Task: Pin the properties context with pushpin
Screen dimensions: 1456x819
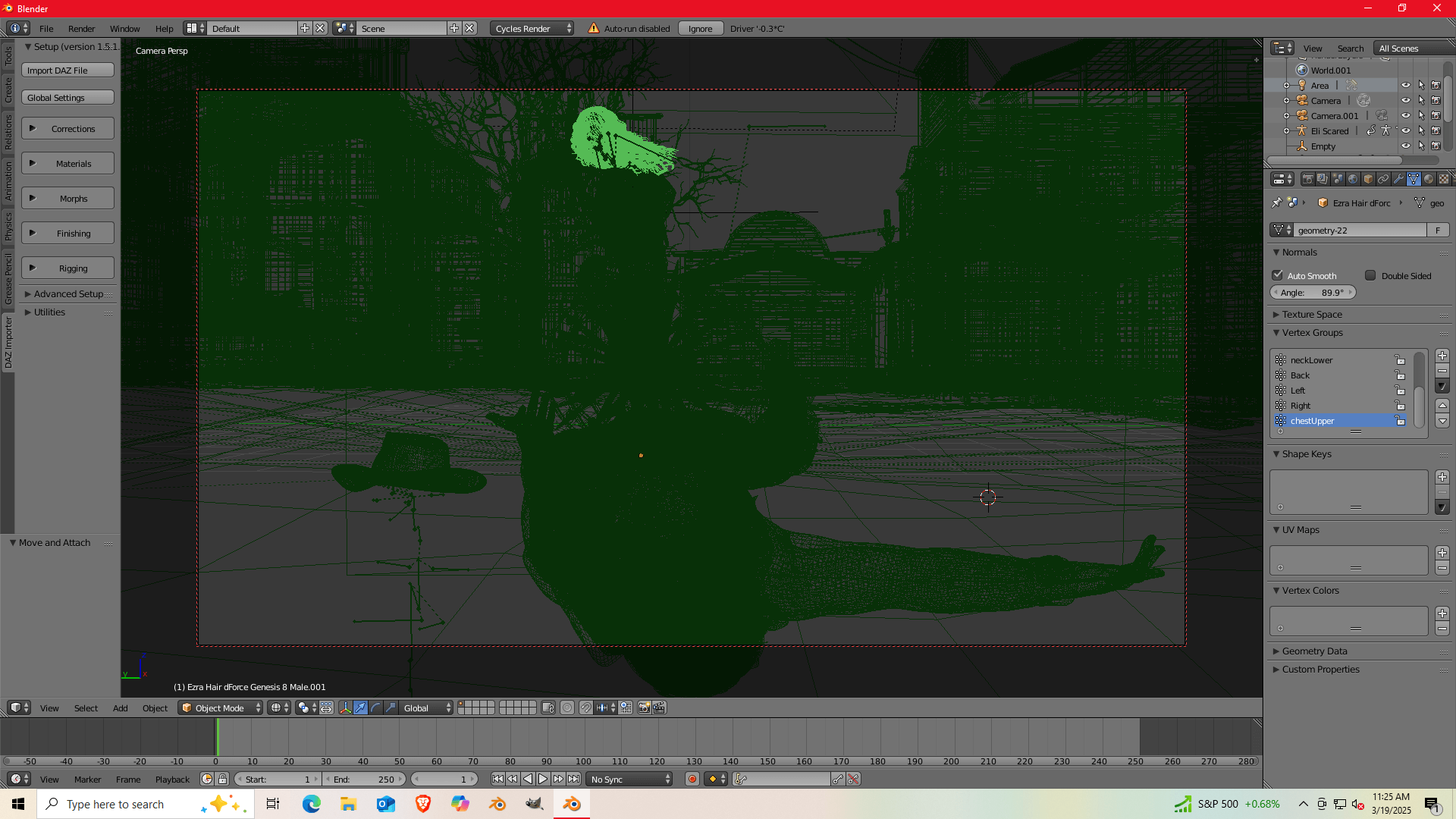Action: (x=1277, y=202)
